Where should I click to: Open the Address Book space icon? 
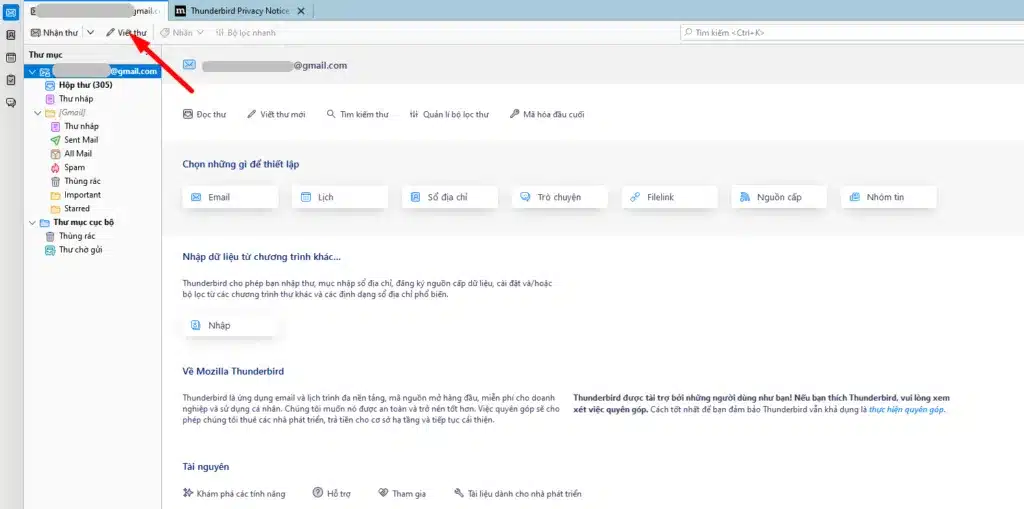pos(10,35)
